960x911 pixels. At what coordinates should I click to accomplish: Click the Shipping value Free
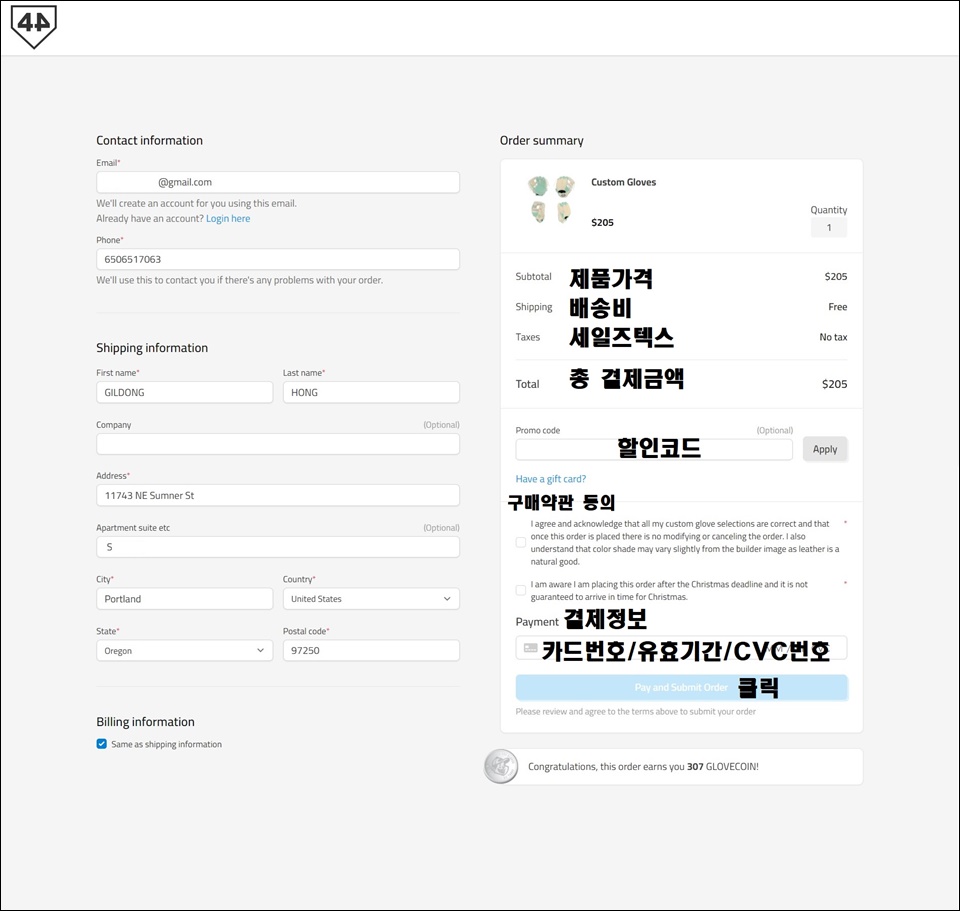[x=838, y=307]
